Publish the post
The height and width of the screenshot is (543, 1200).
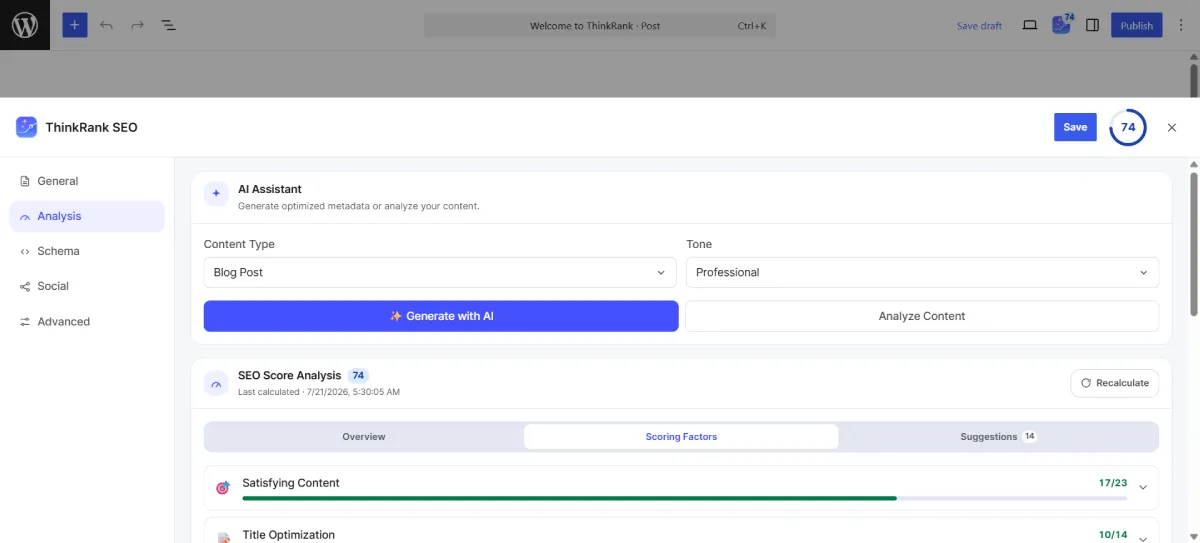(1136, 25)
